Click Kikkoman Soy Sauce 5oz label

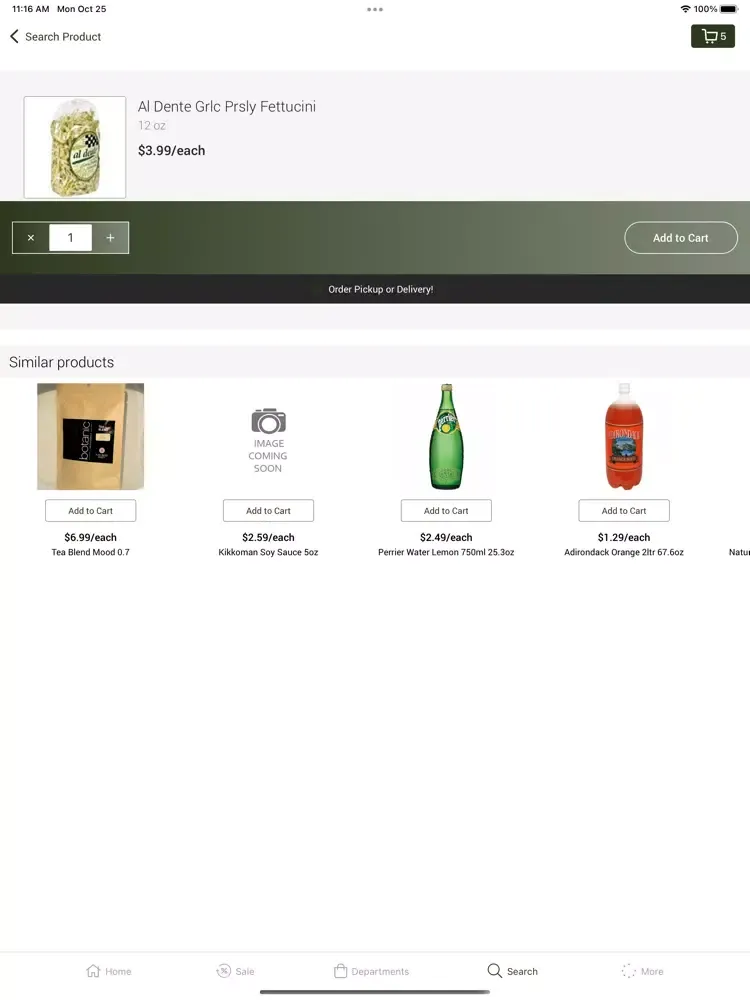click(268, 552)
